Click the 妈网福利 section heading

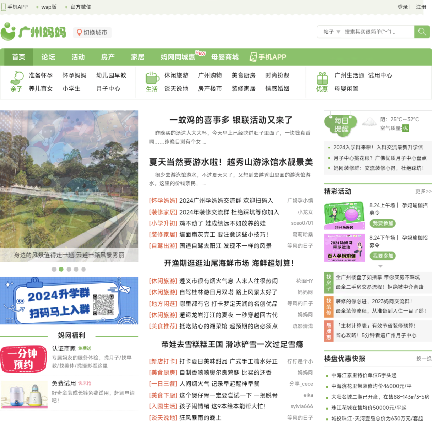click(71, 335)
